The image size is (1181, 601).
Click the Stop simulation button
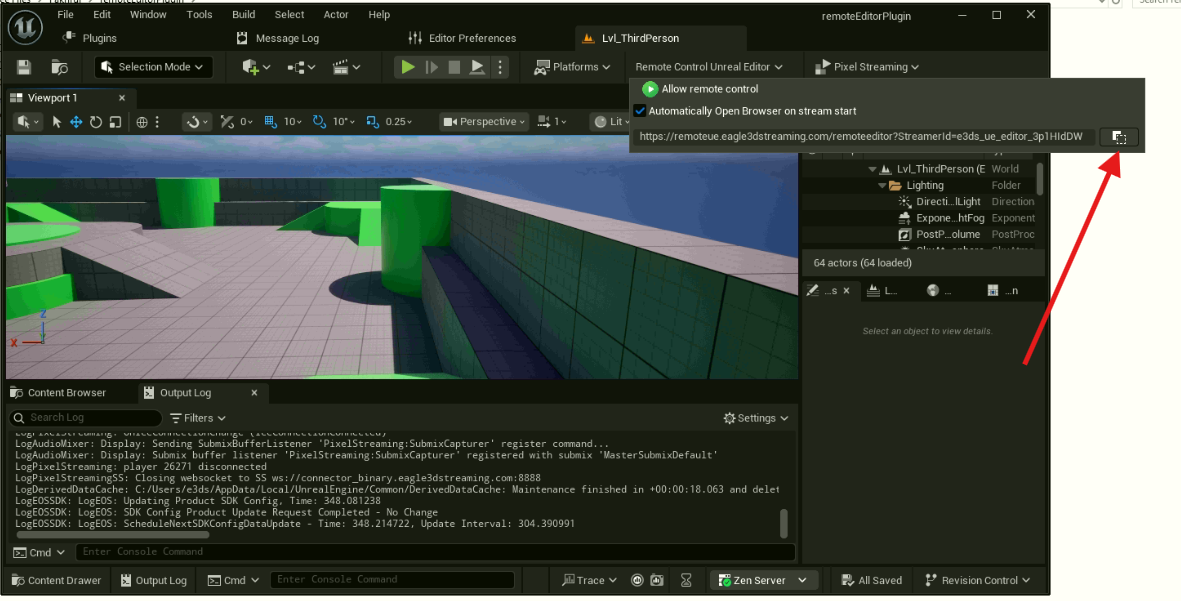pyautogui.click(x=454, y=67)
